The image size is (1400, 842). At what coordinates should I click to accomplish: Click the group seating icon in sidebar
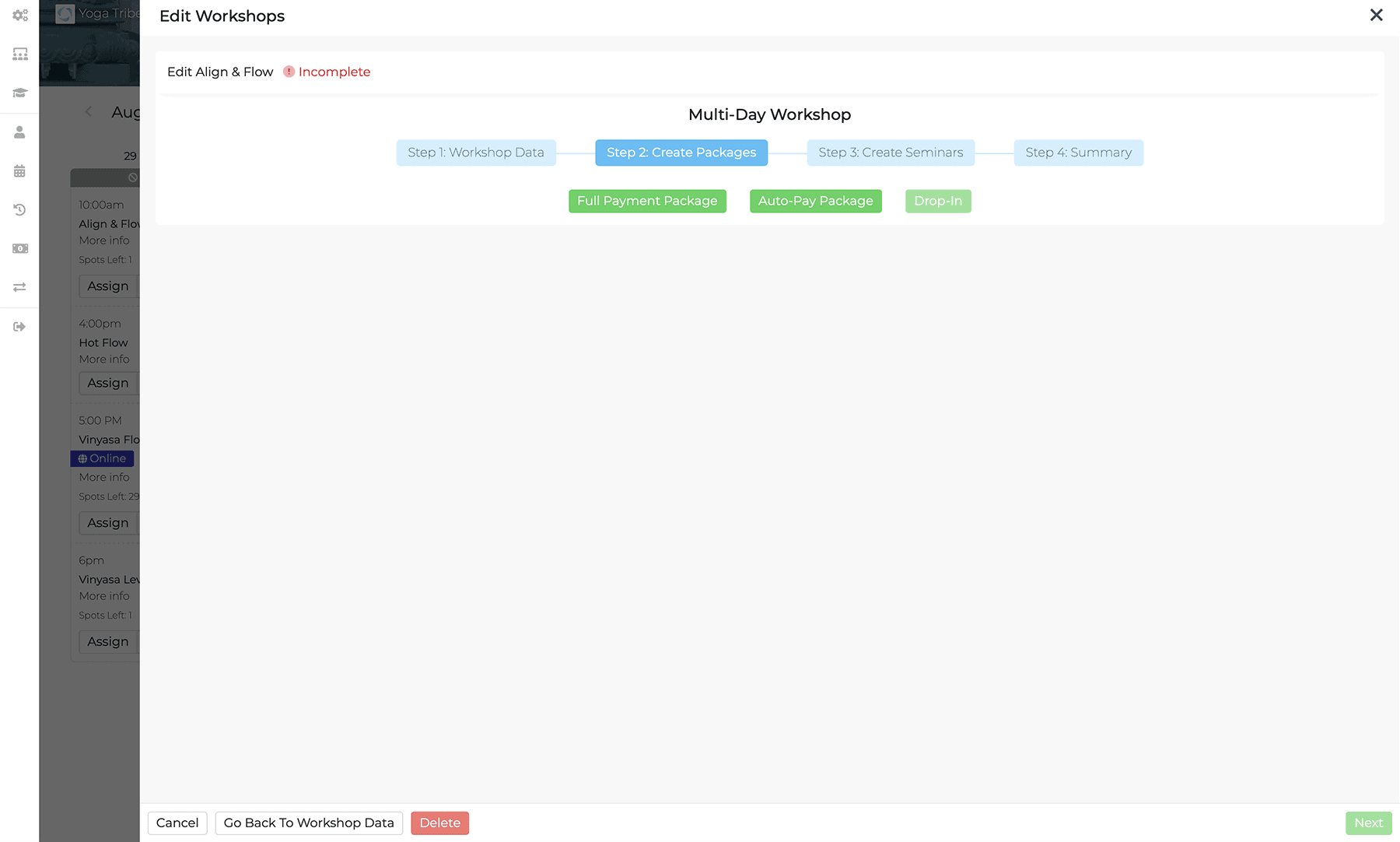point(20,54)
